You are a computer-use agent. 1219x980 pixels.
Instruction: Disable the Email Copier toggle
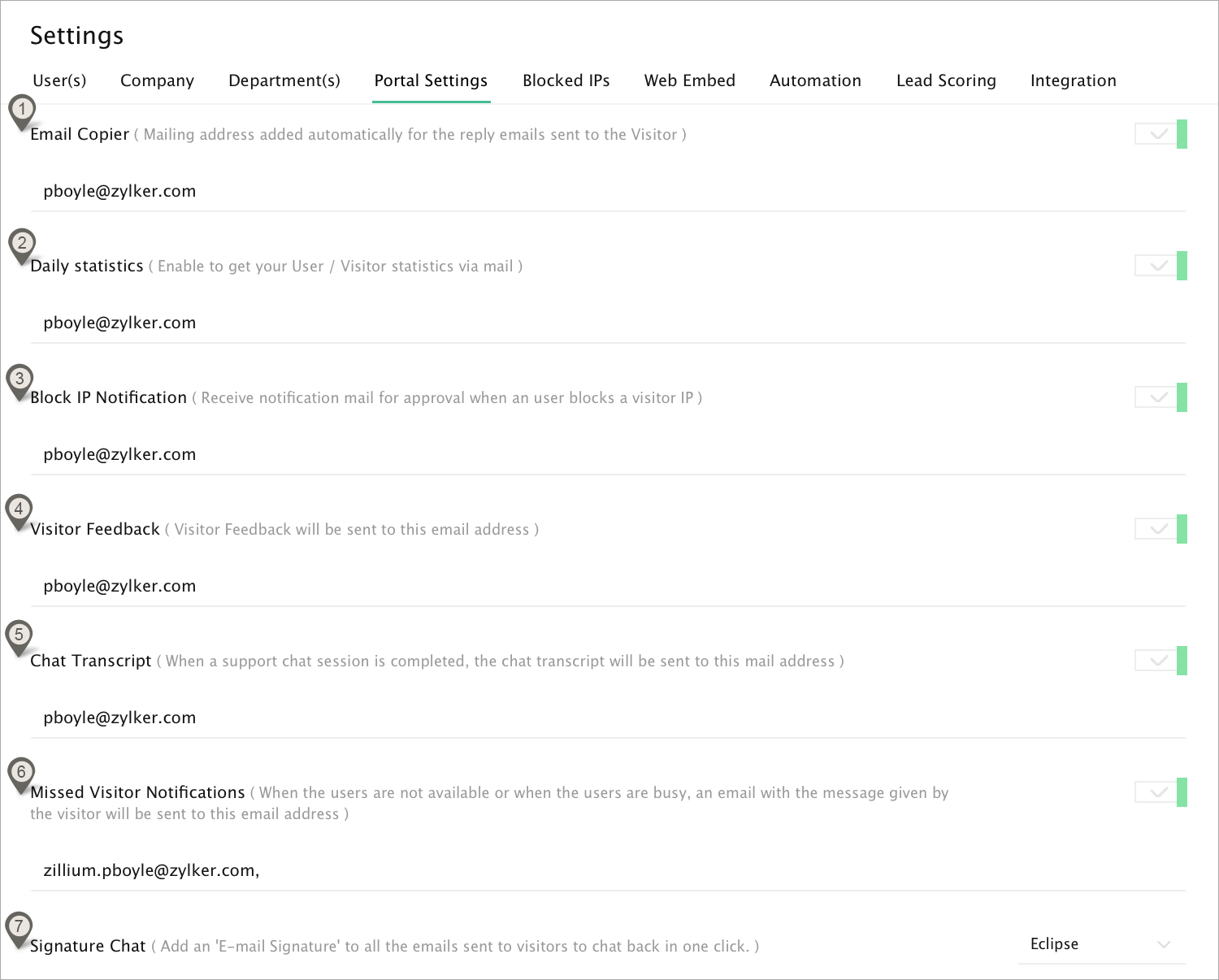tap(1160, 134)
